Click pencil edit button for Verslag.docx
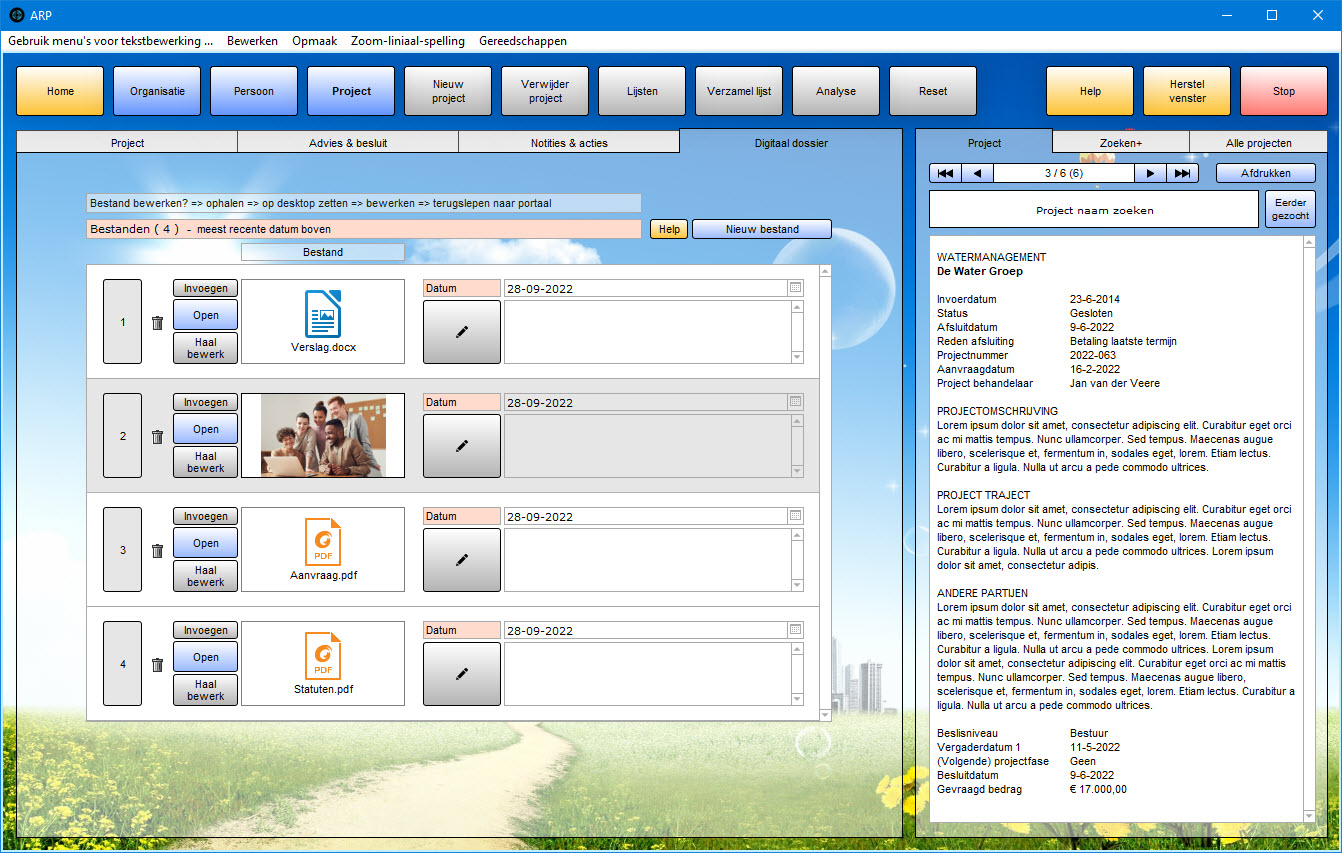This screenshot has height=853, width=1342. [461, 332]
